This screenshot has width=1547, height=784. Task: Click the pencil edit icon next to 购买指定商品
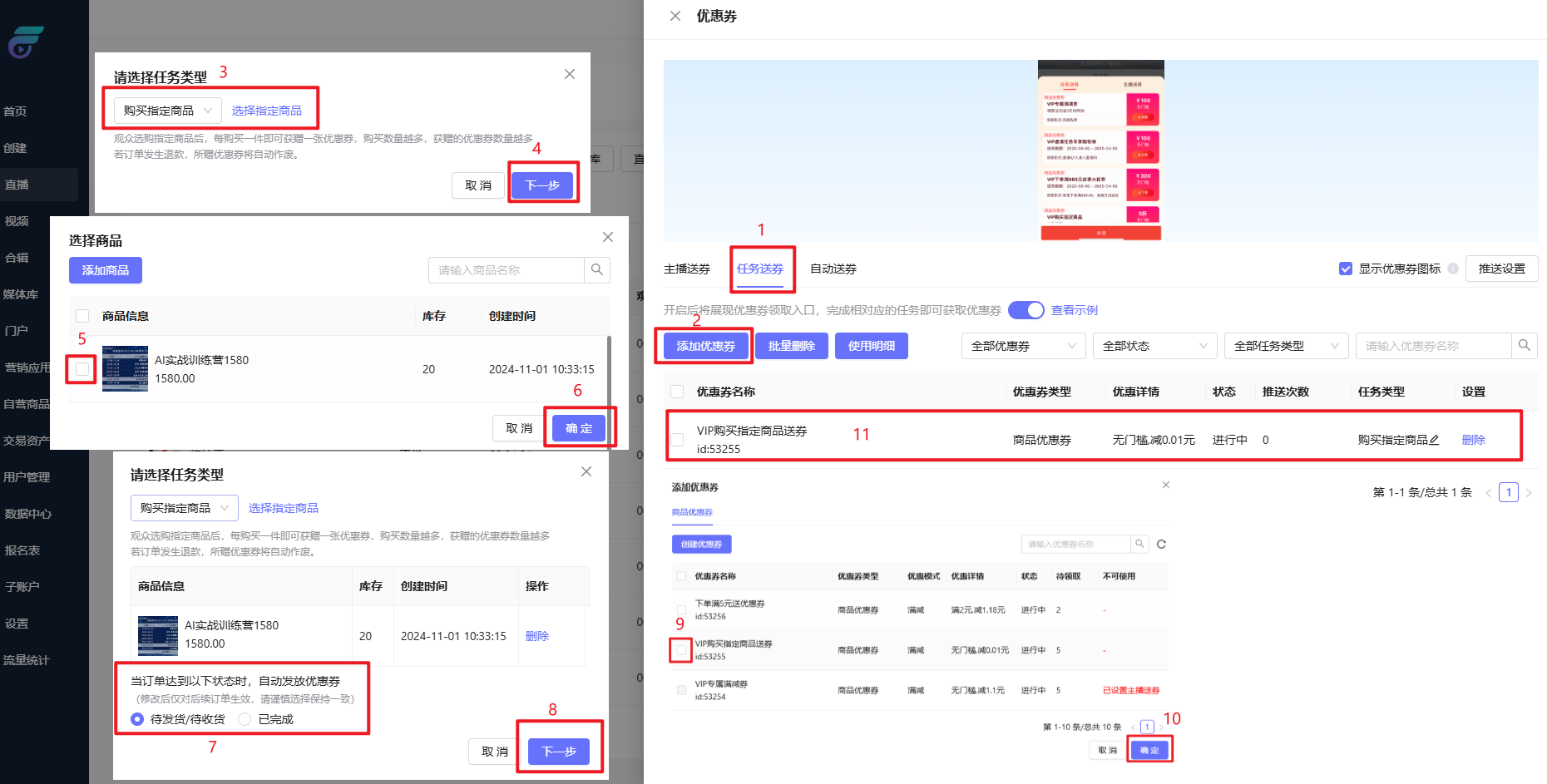1434,440
